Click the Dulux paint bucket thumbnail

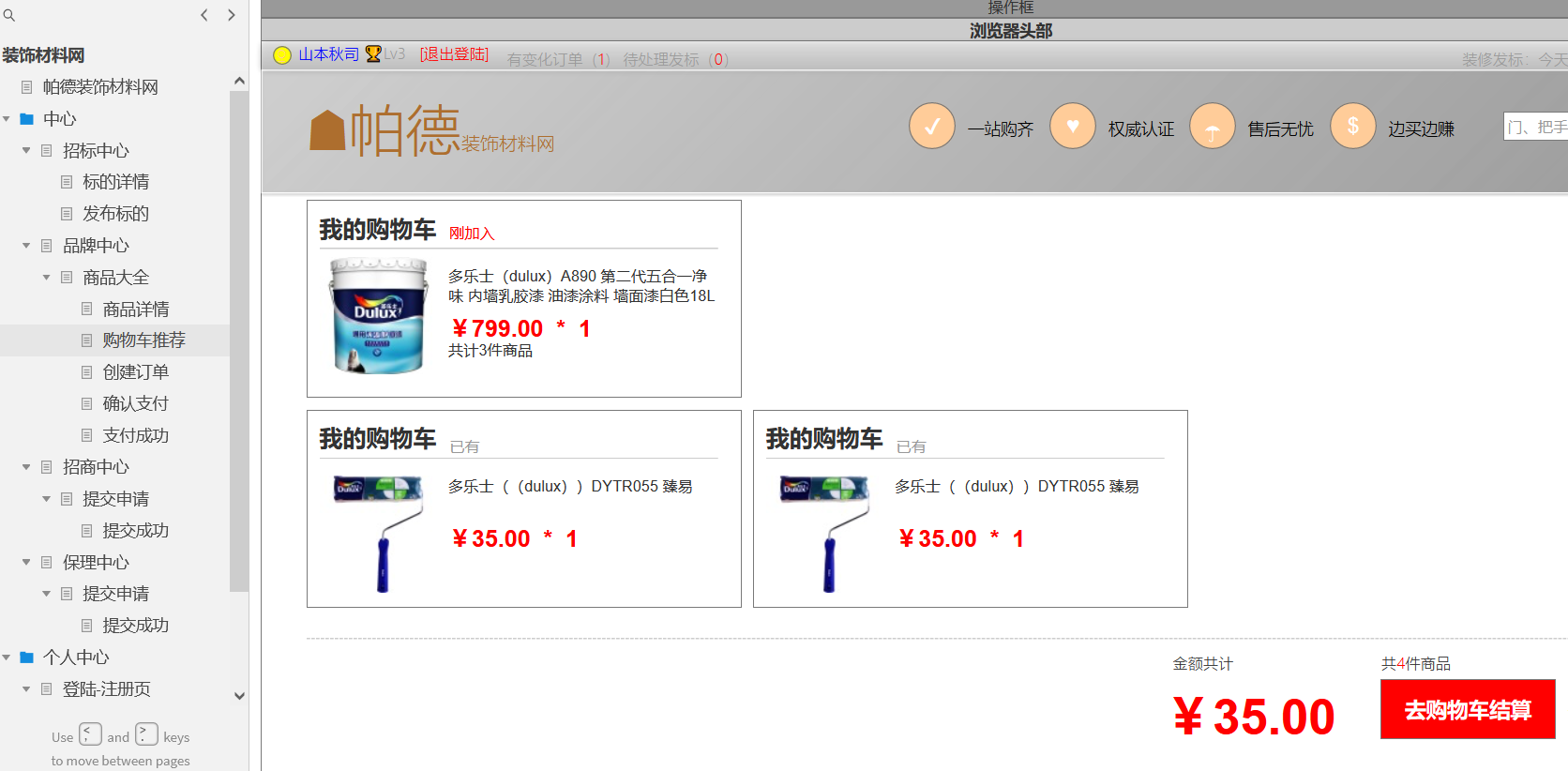[x=379, y=316]
